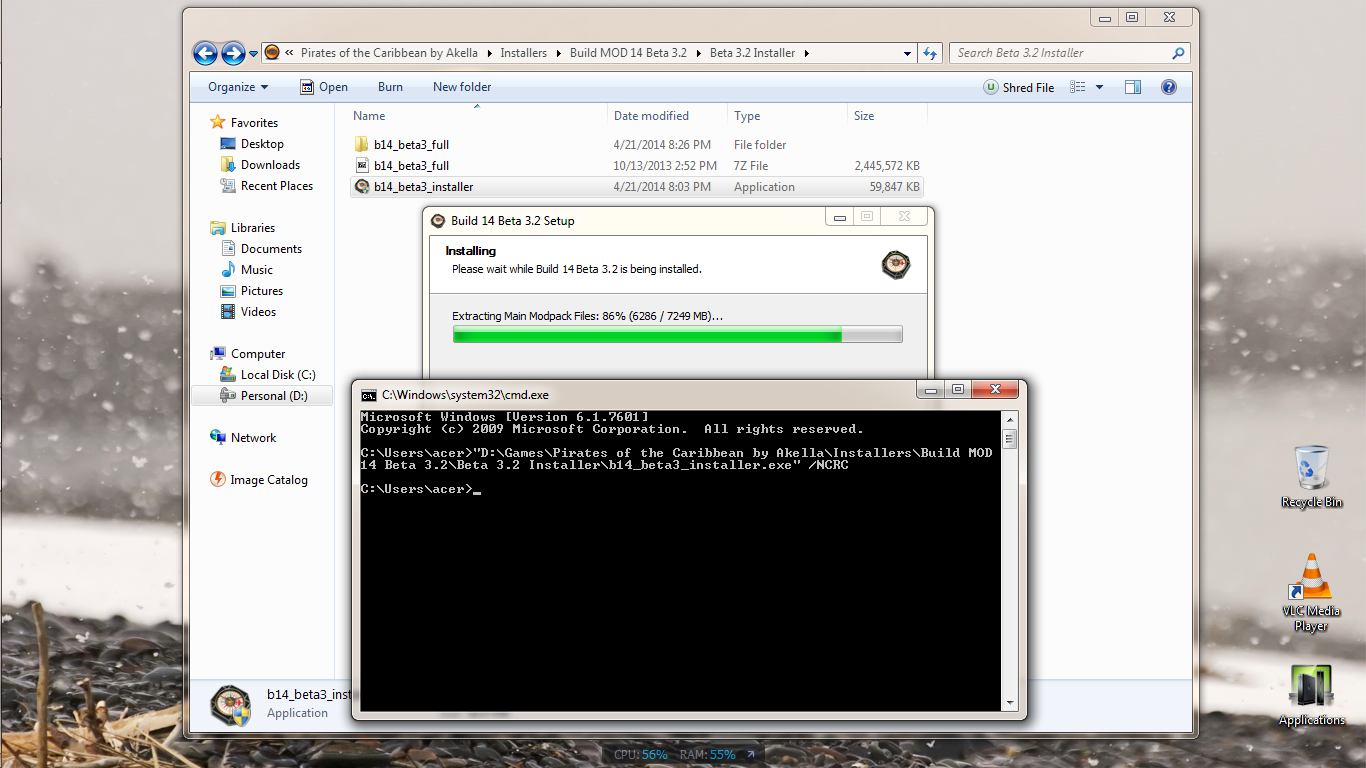Open view options dropdown arrow
This screenshot has width=1366, height=768.
[1100, 87]
